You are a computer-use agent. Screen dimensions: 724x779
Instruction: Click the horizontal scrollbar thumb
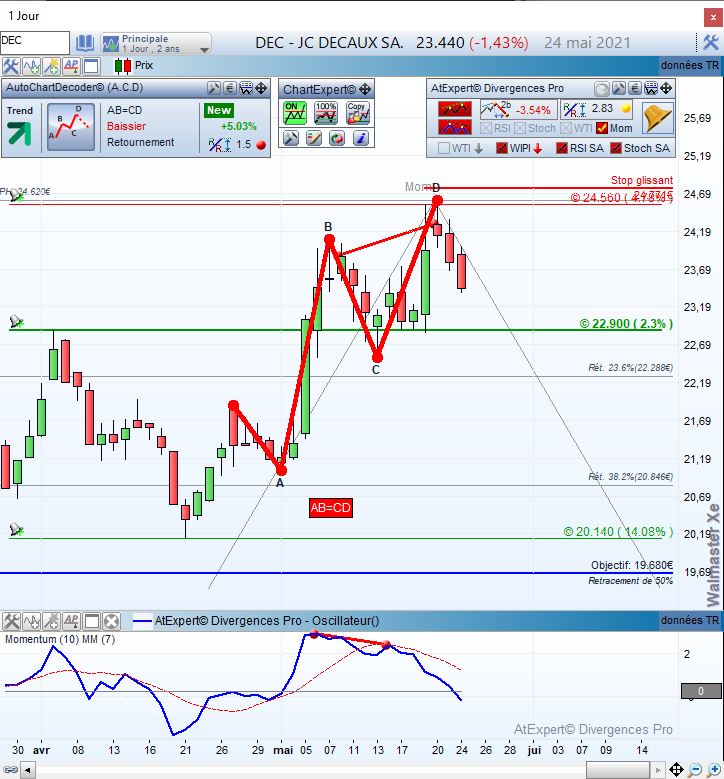tap(618, 771)
